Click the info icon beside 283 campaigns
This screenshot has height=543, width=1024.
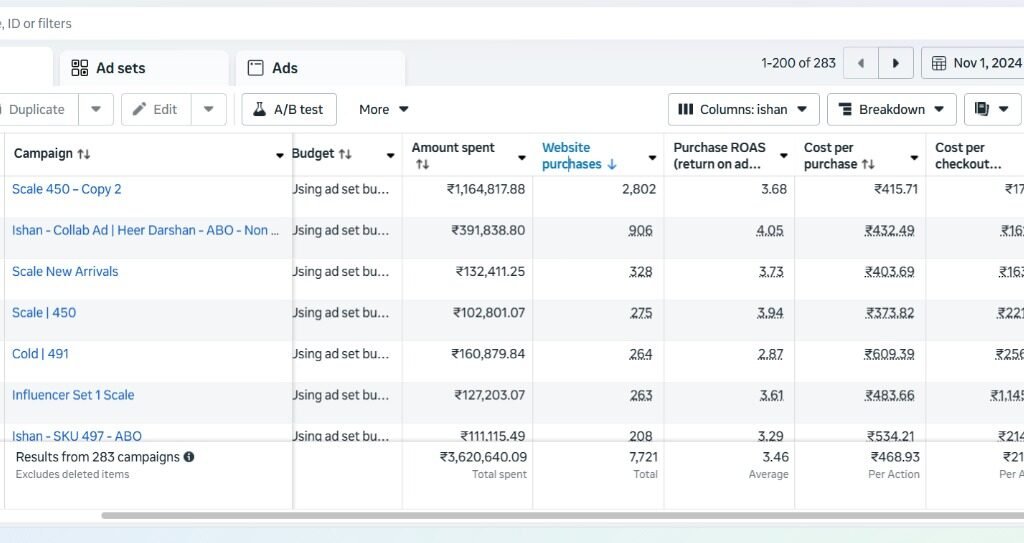(189, 457)
